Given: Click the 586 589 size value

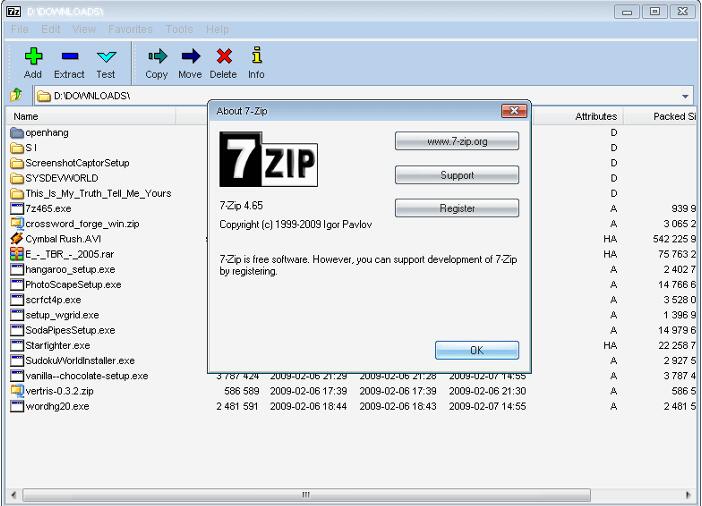Looking at the screenshot, I should (x=242, y=391).
